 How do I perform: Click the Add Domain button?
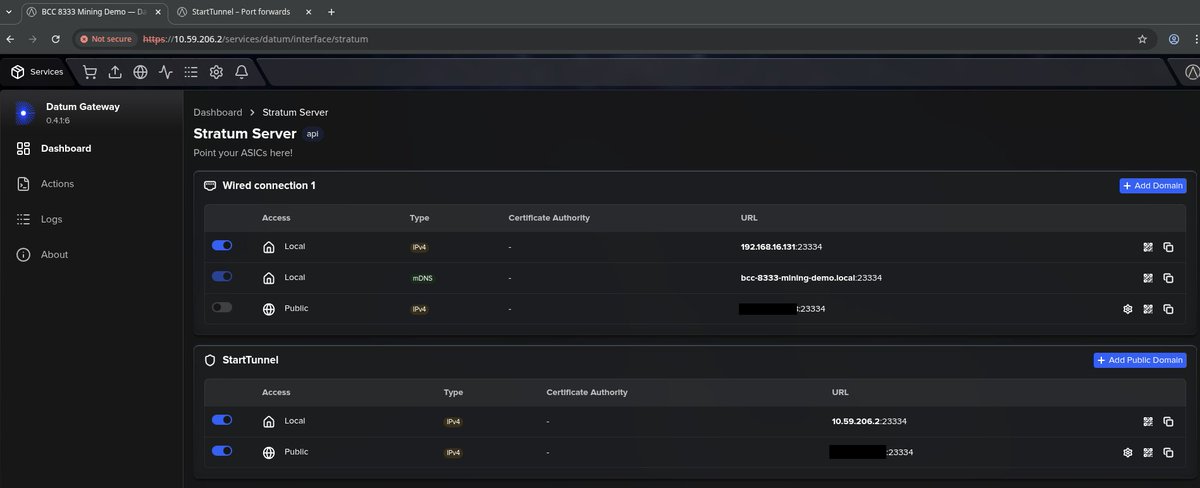coord(1153,185)
